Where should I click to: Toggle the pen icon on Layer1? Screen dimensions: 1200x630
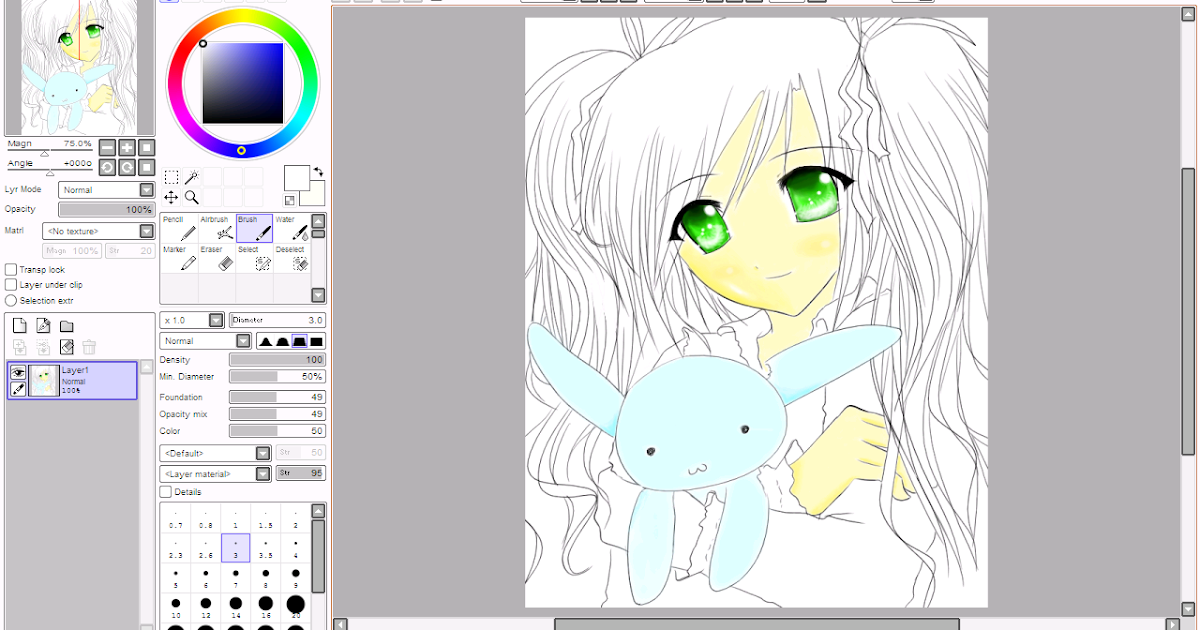tap(18, 389)
